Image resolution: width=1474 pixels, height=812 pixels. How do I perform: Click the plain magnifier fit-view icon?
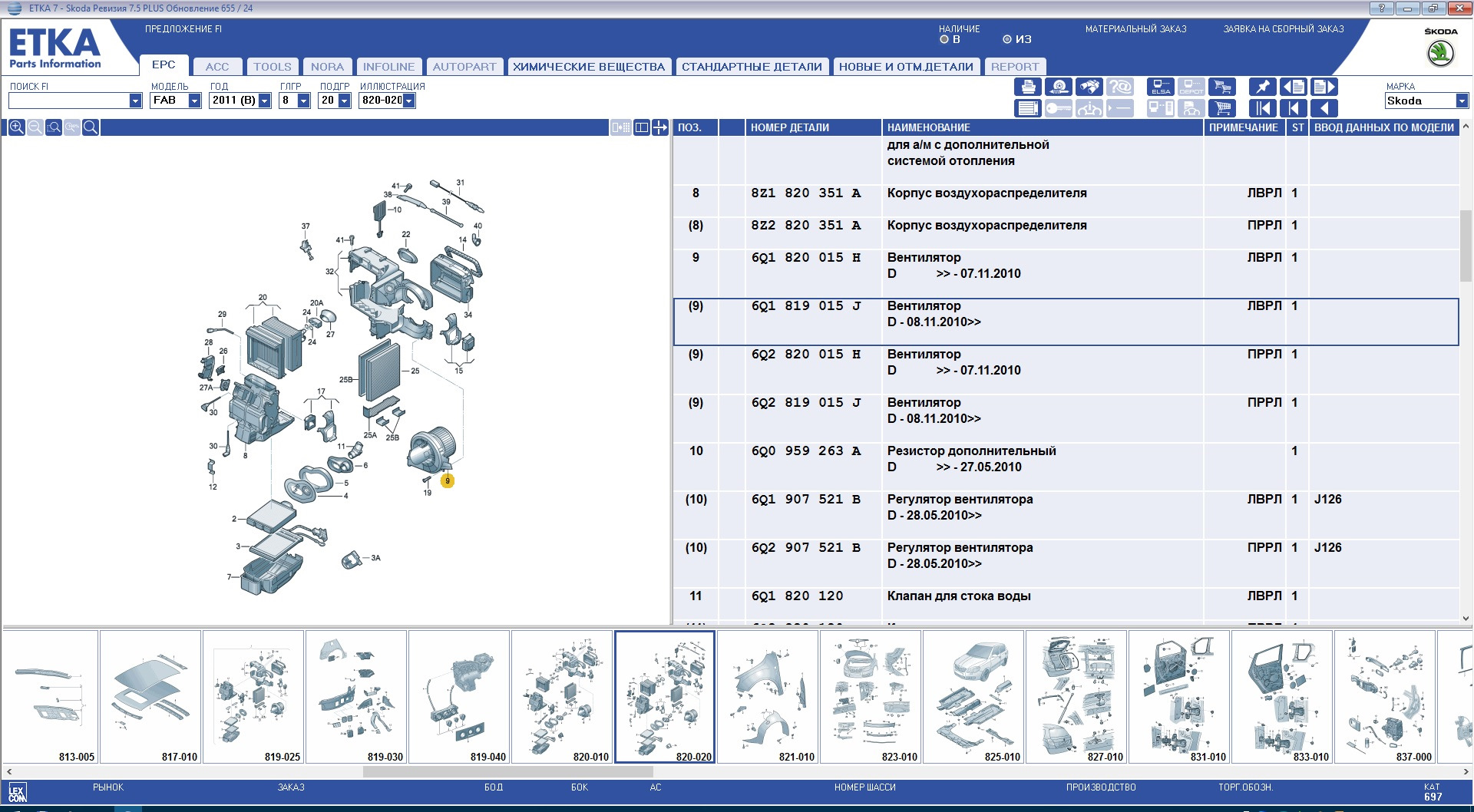click(91, 127)
